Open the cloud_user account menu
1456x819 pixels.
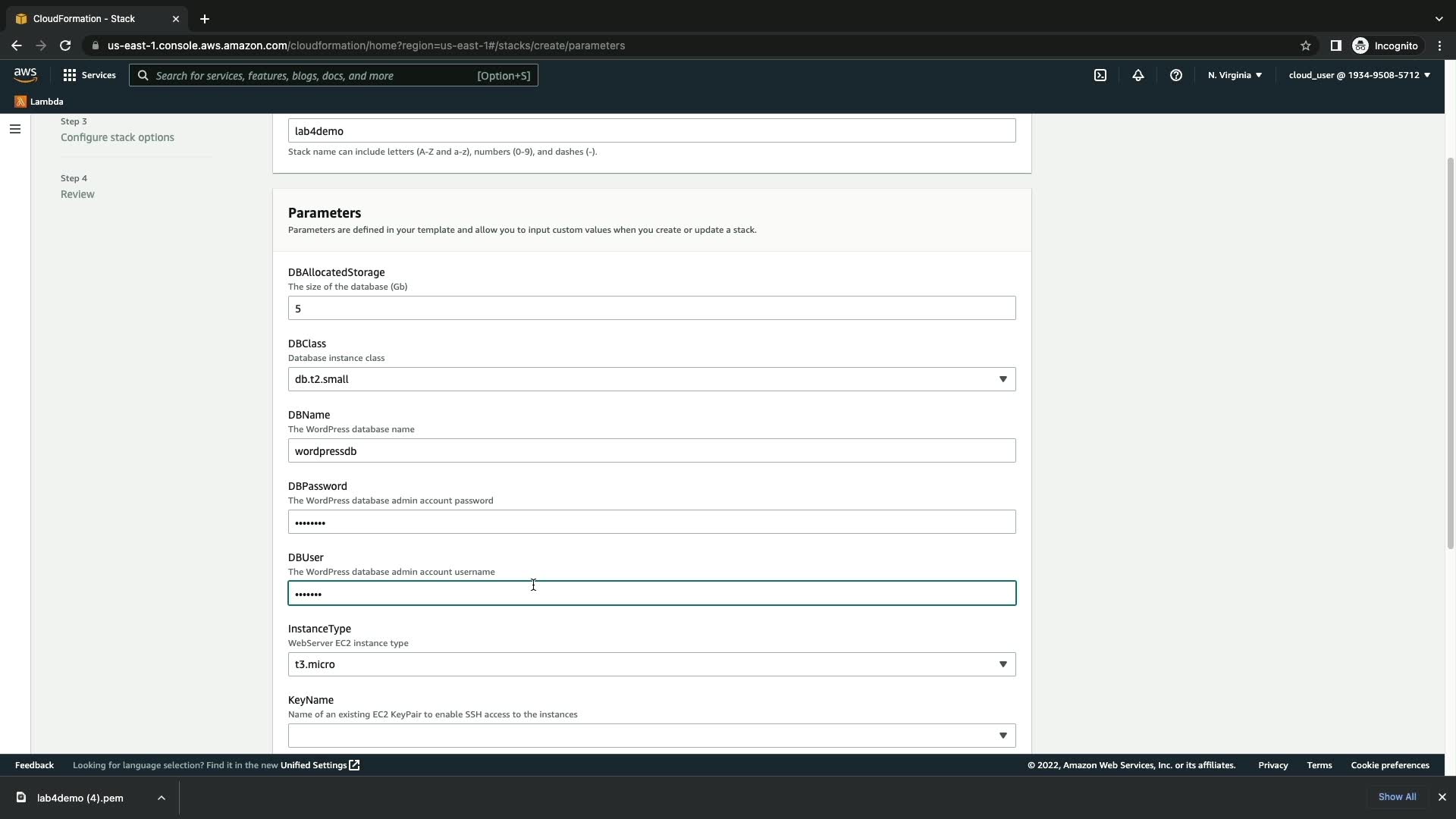pos(1359,75)
